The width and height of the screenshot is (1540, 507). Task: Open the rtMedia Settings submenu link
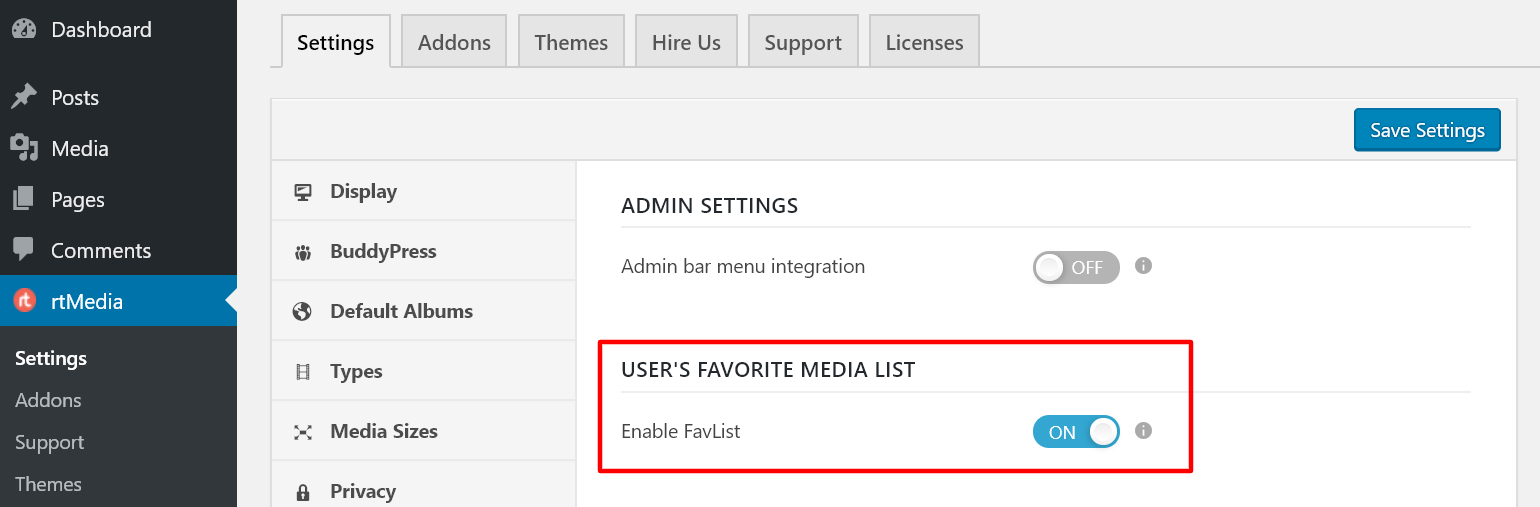point(51,358)
